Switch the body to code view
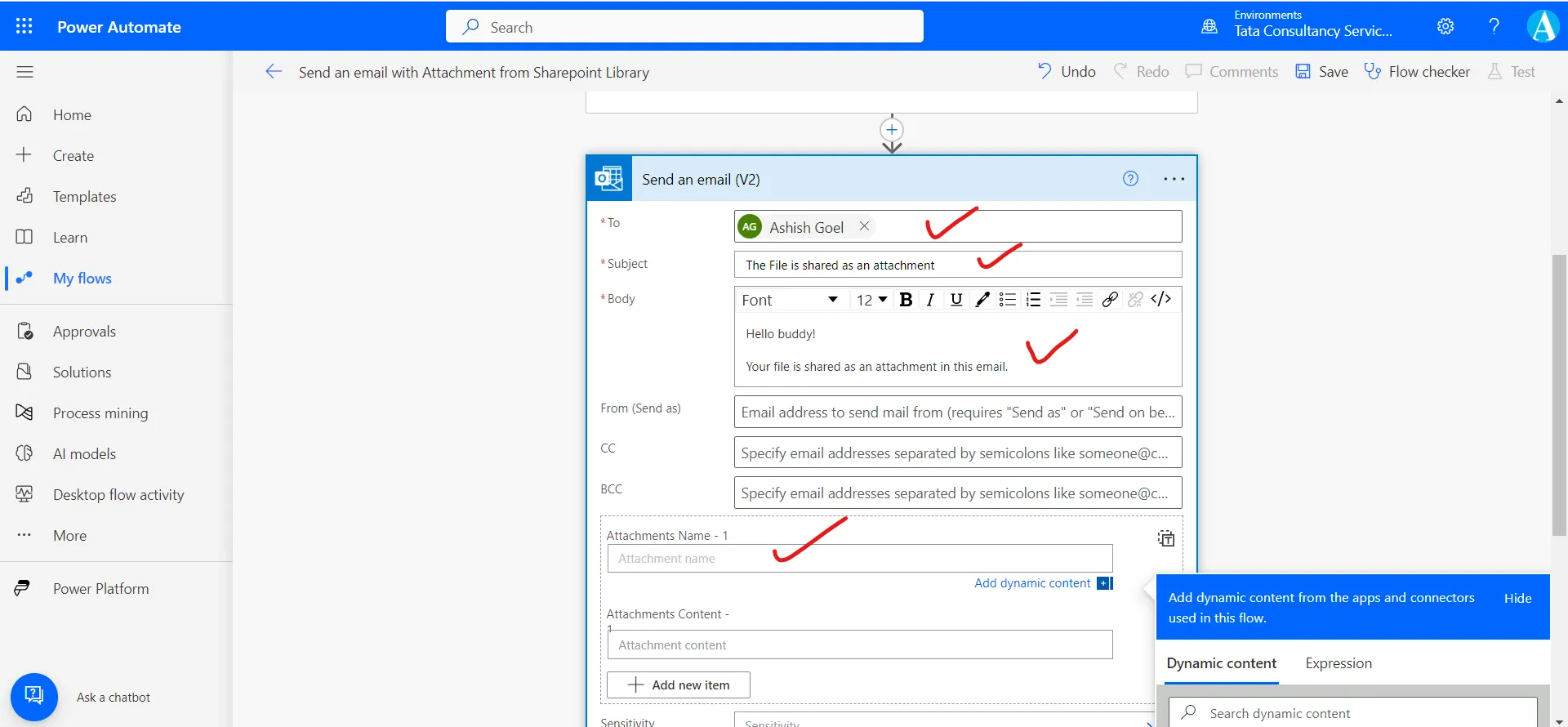The height and width of the screenshot is (727, 1568). pyautogui.click(x=1160, y=299)
